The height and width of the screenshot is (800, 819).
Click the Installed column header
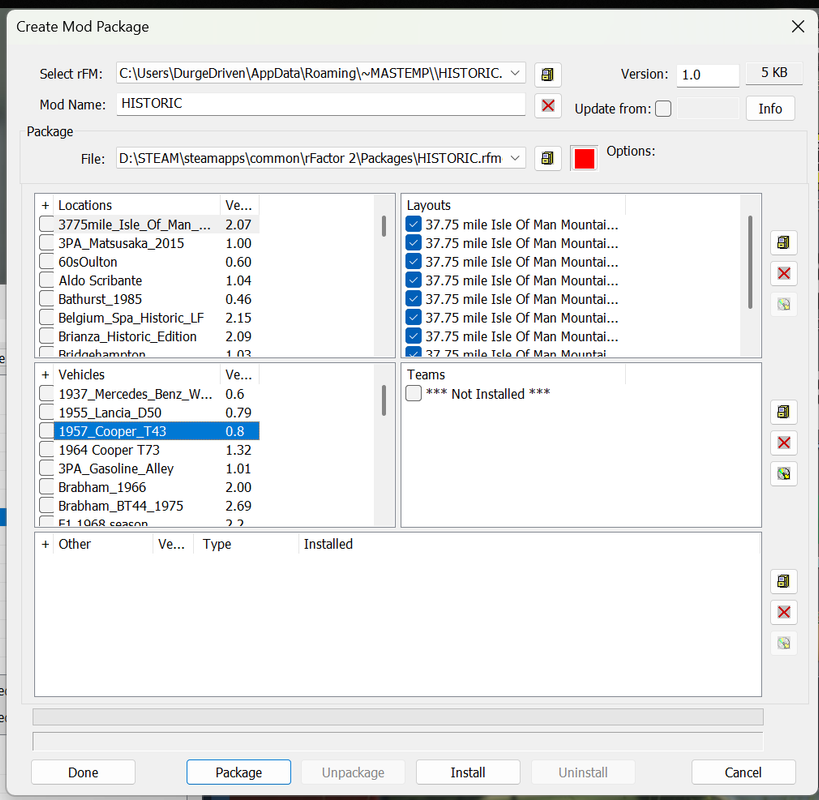(x=328, y=544)
